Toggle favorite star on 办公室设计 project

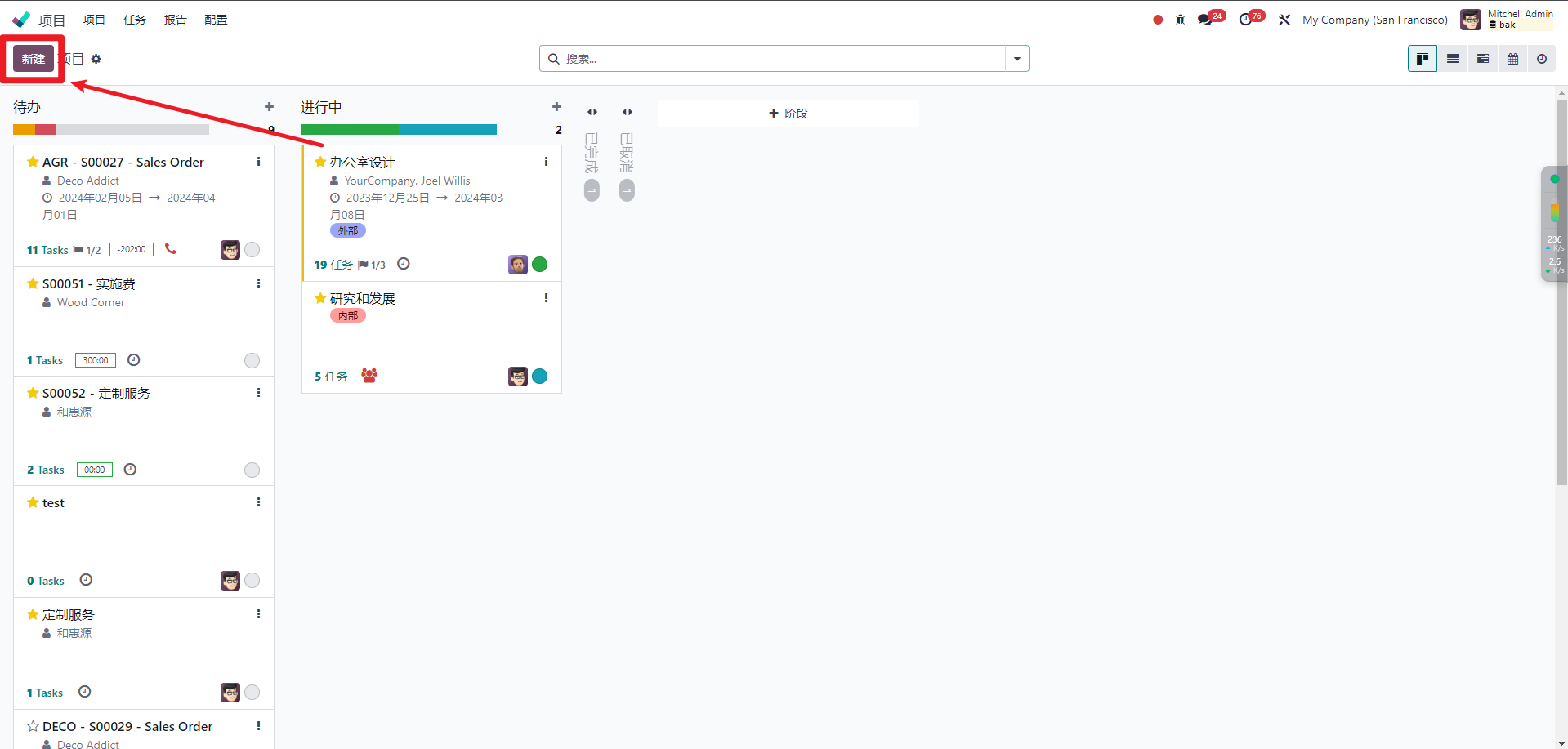pos(320,162)
